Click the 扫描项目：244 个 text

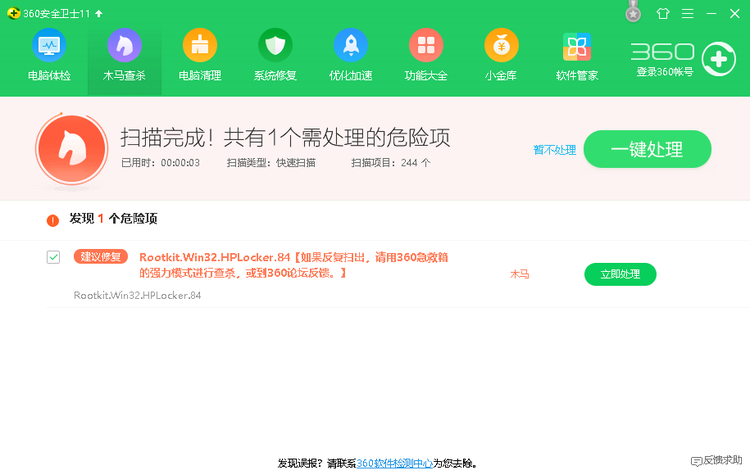pyautogui.click(x=391, y=163)
